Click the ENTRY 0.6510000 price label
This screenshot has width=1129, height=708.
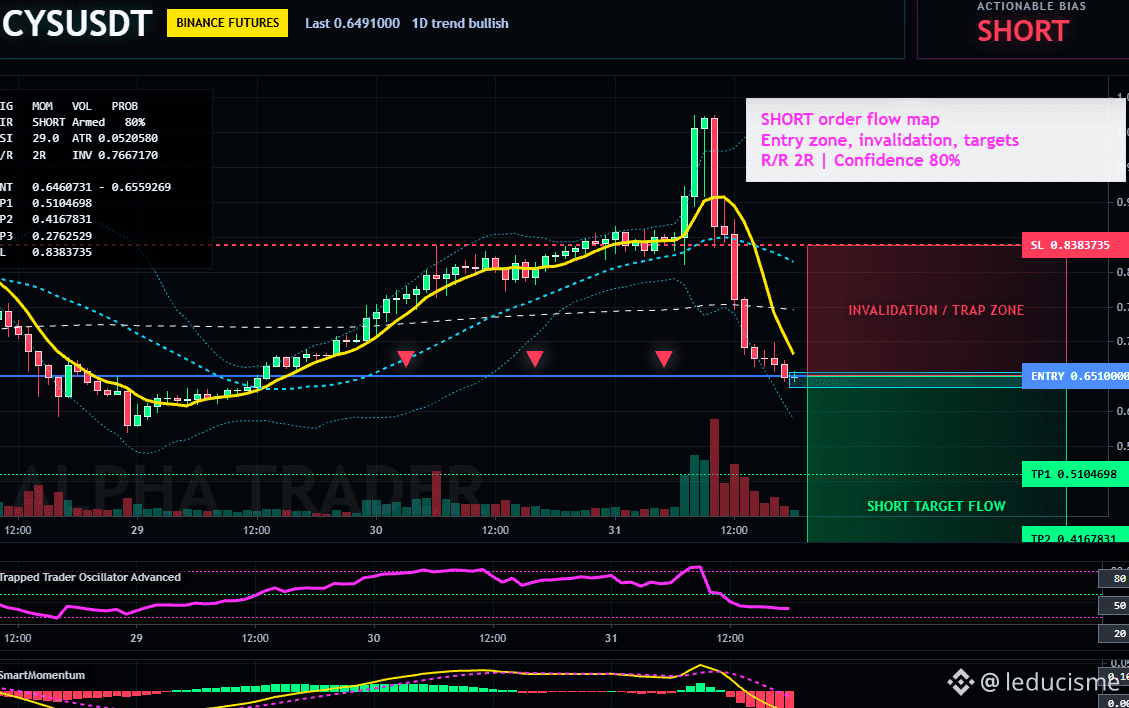pos(1075,376)
